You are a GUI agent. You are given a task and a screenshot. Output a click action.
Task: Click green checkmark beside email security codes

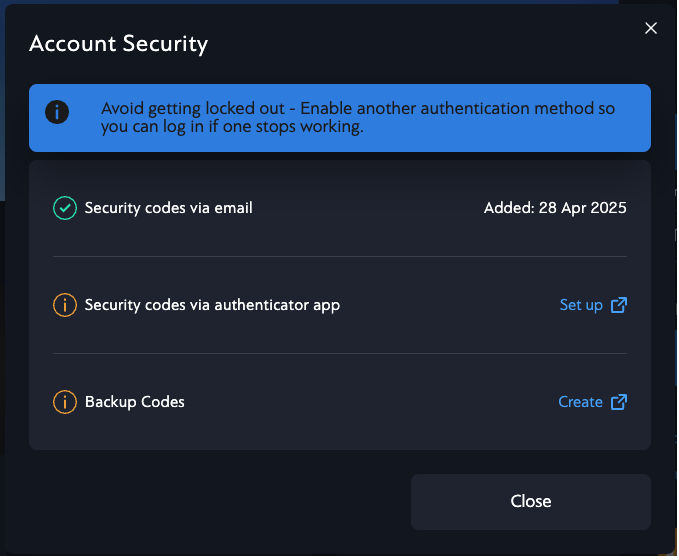click(x=65, y=208)
